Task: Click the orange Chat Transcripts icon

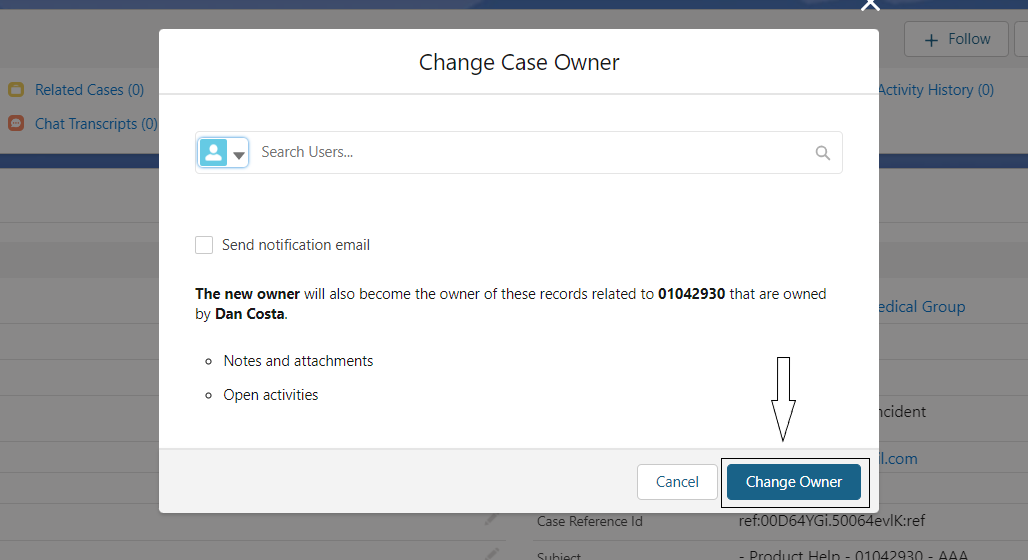Action: tap(16, 124)
